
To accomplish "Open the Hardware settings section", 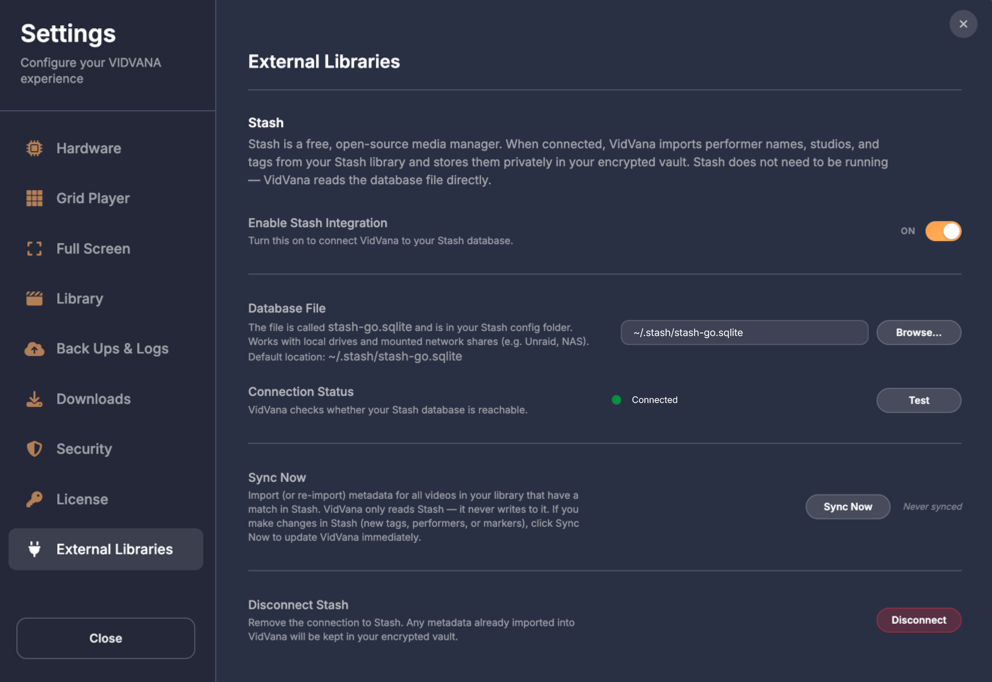I will point(88,148).
